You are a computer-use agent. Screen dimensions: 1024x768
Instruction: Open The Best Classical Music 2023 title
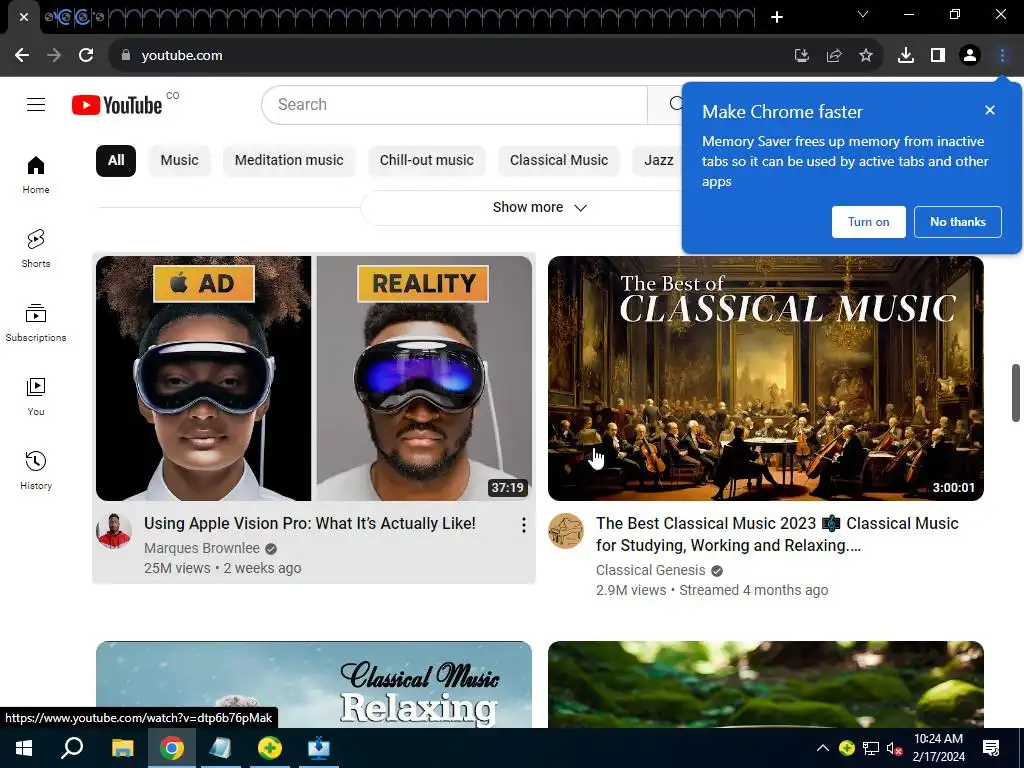777,534
